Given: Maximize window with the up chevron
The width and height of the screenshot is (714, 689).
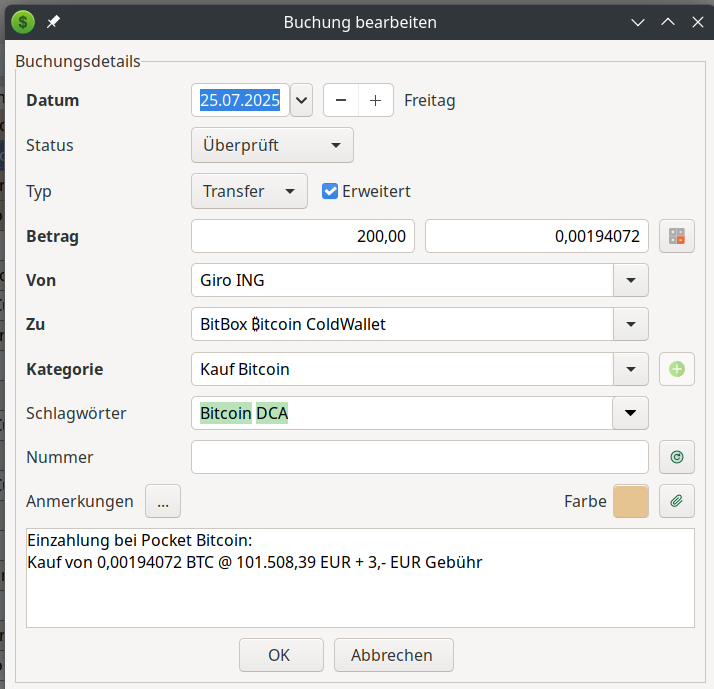Looking at the screenshot, I should point(668,22).
